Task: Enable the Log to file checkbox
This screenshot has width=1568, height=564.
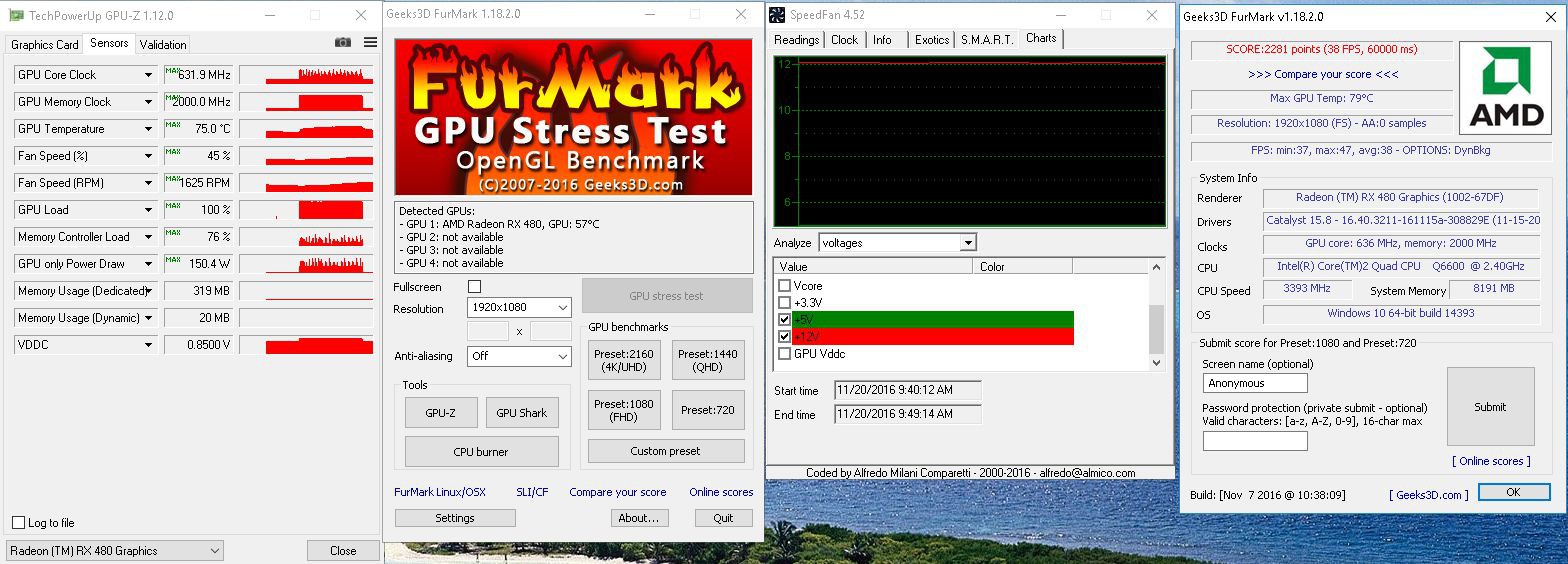Action: click(18, 523)
